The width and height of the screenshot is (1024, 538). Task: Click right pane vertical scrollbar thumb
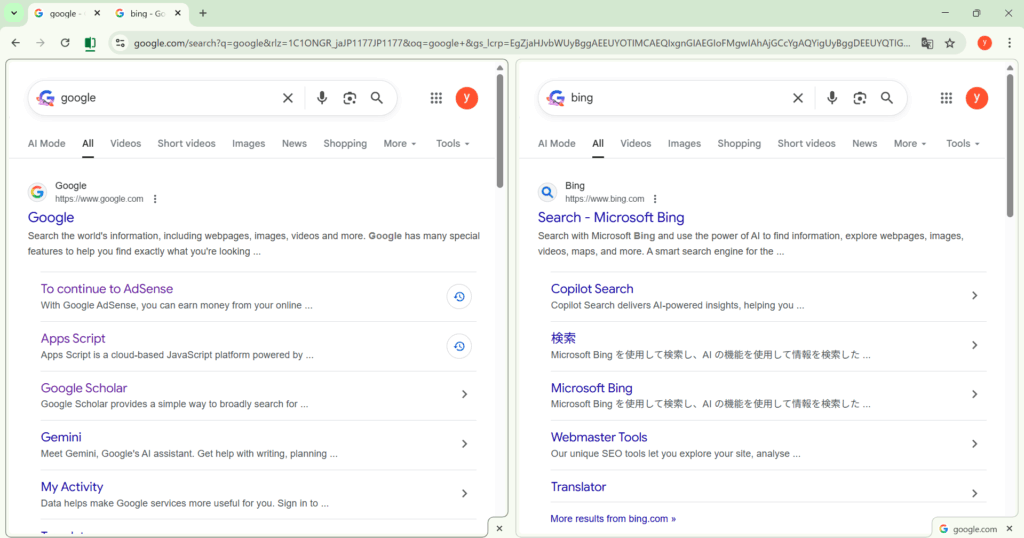tap(1010, 144)
